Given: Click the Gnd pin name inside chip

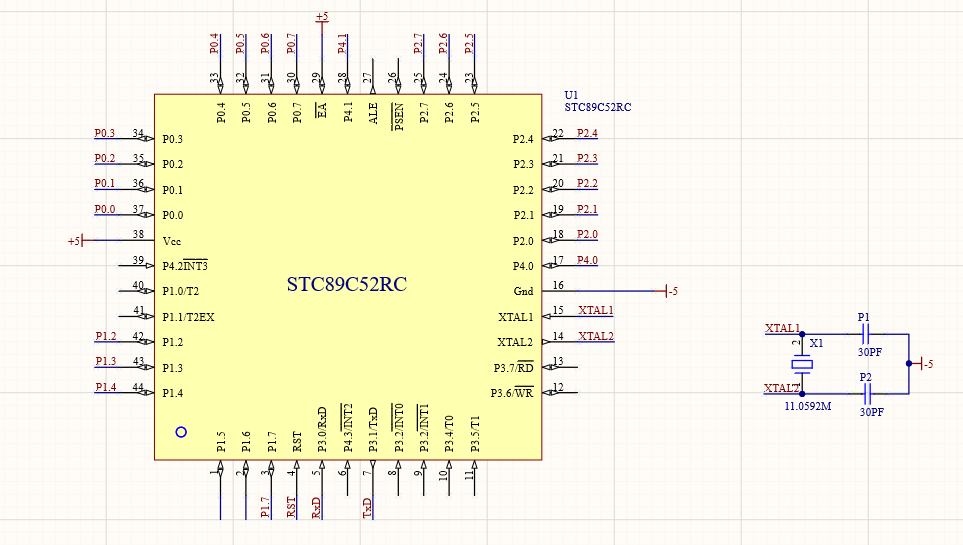Looking at the screenshot, I should click(523, 291).
